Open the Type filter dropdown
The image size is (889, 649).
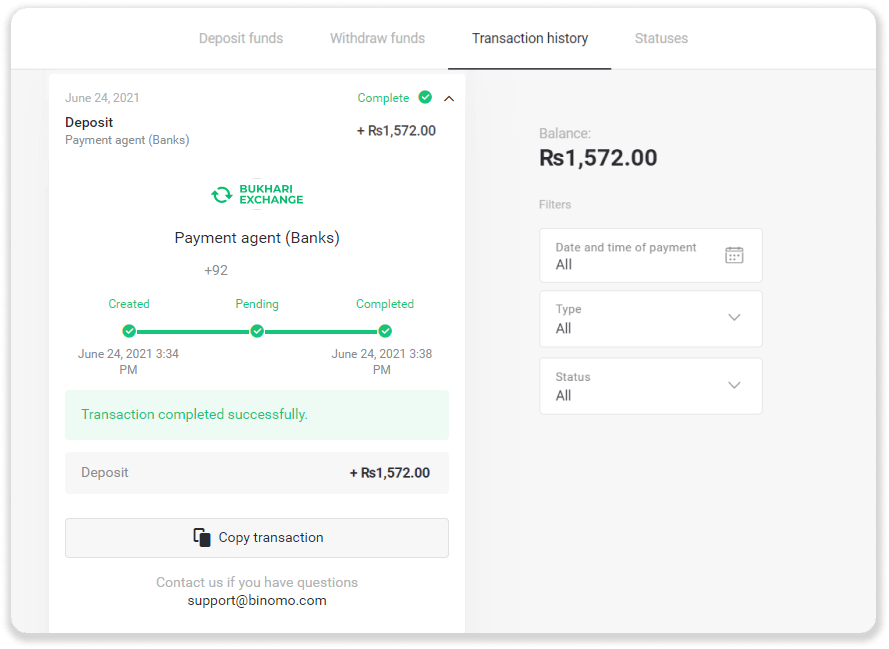coord(651,319)
